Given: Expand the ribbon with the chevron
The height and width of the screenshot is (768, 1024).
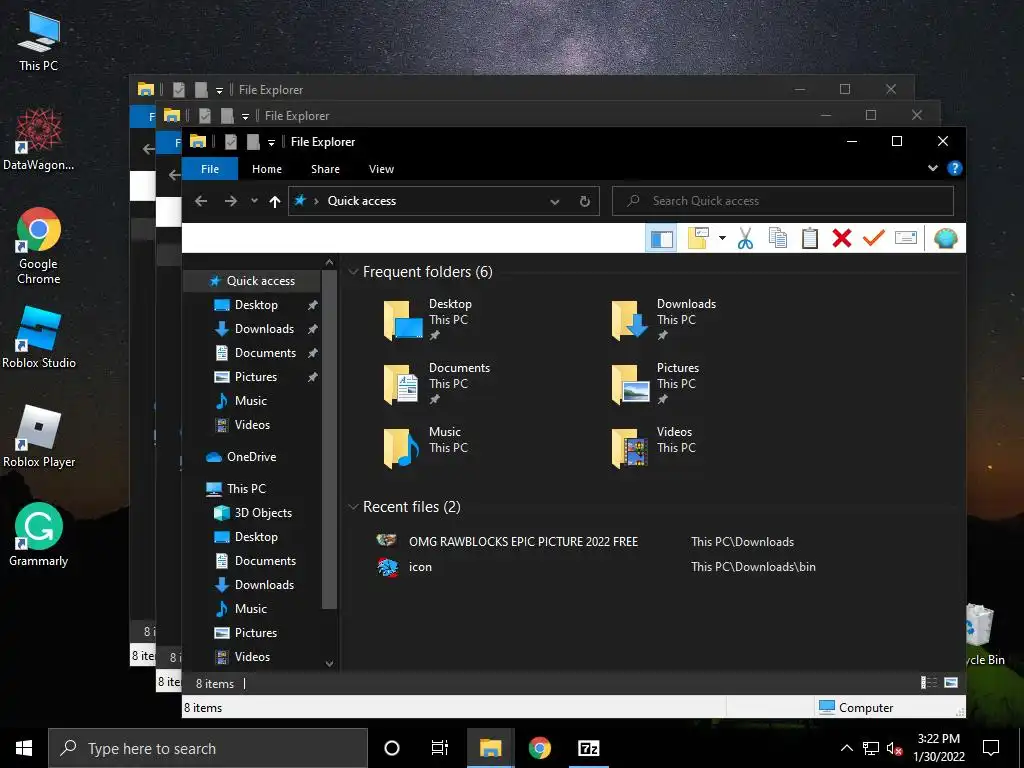Looking at the screenshot, I should tap(933, 168).
